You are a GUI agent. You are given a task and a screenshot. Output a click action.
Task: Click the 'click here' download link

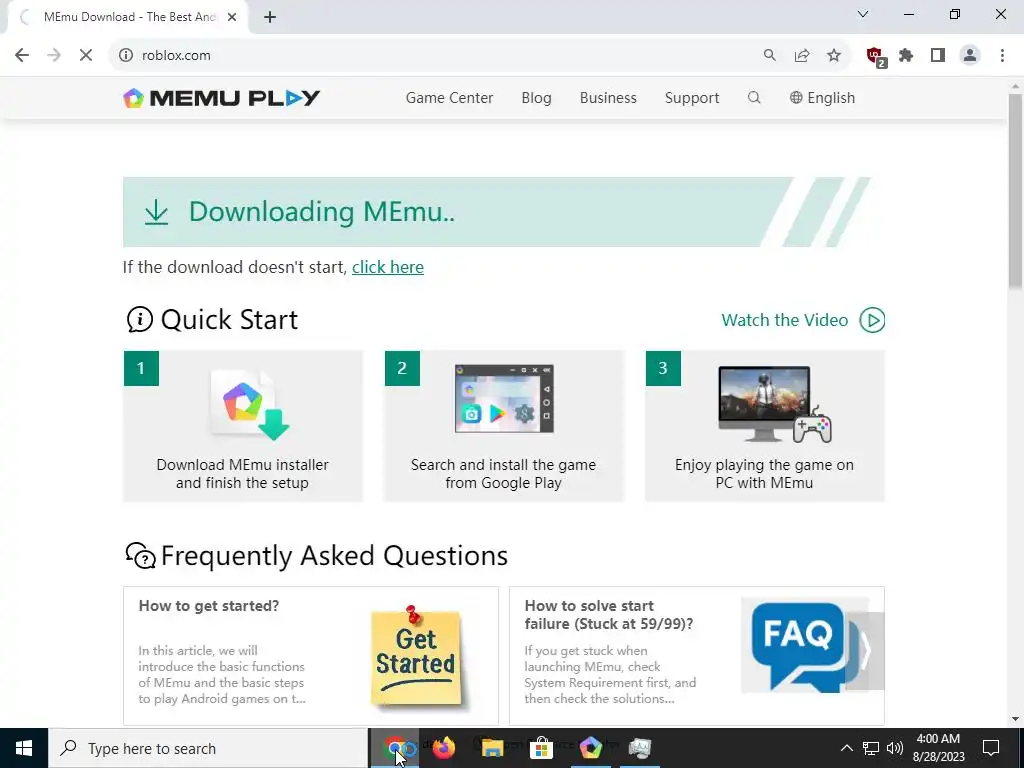tap(388, 267)
